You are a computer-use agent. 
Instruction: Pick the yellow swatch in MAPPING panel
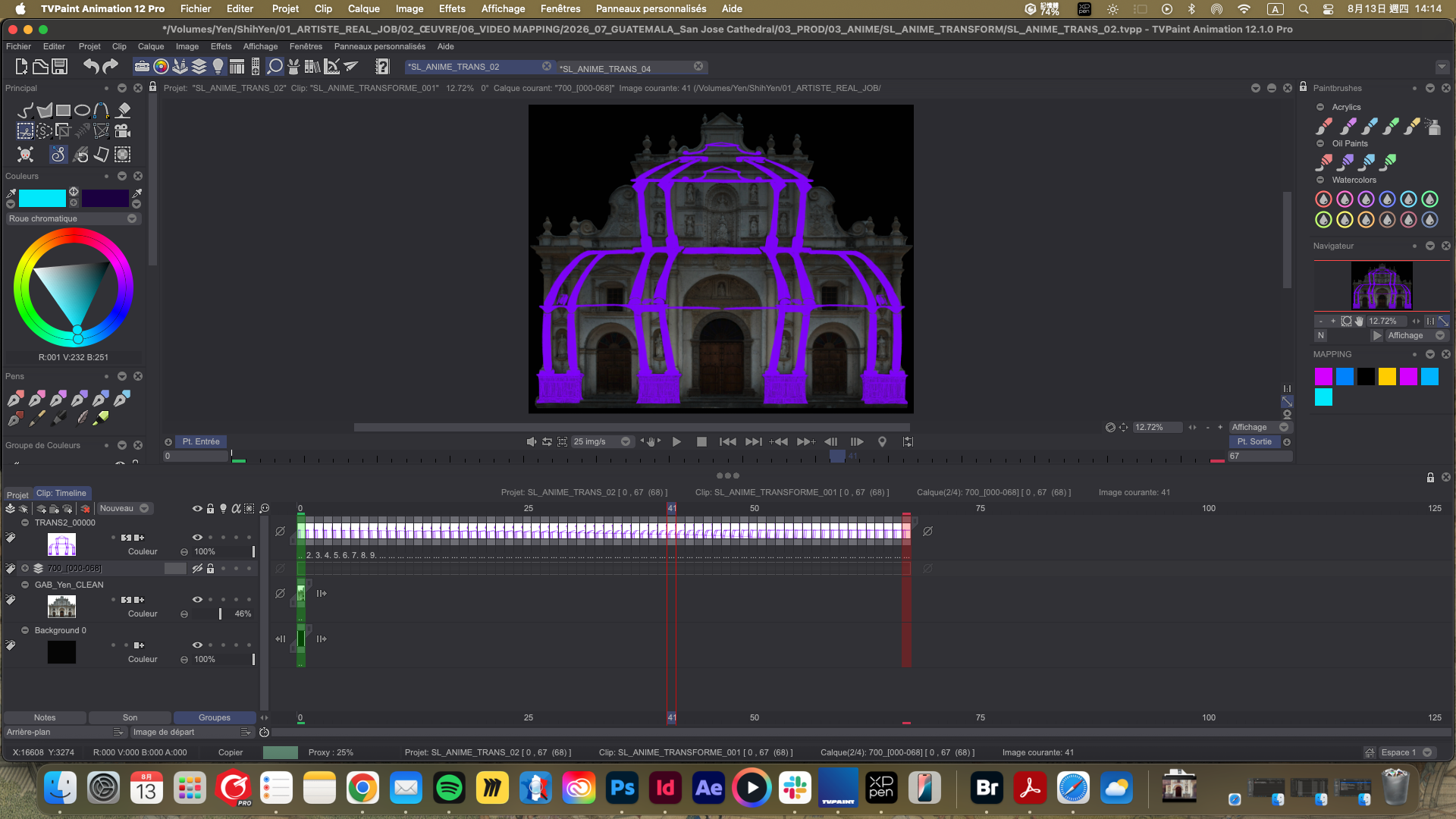[1387, 377]
